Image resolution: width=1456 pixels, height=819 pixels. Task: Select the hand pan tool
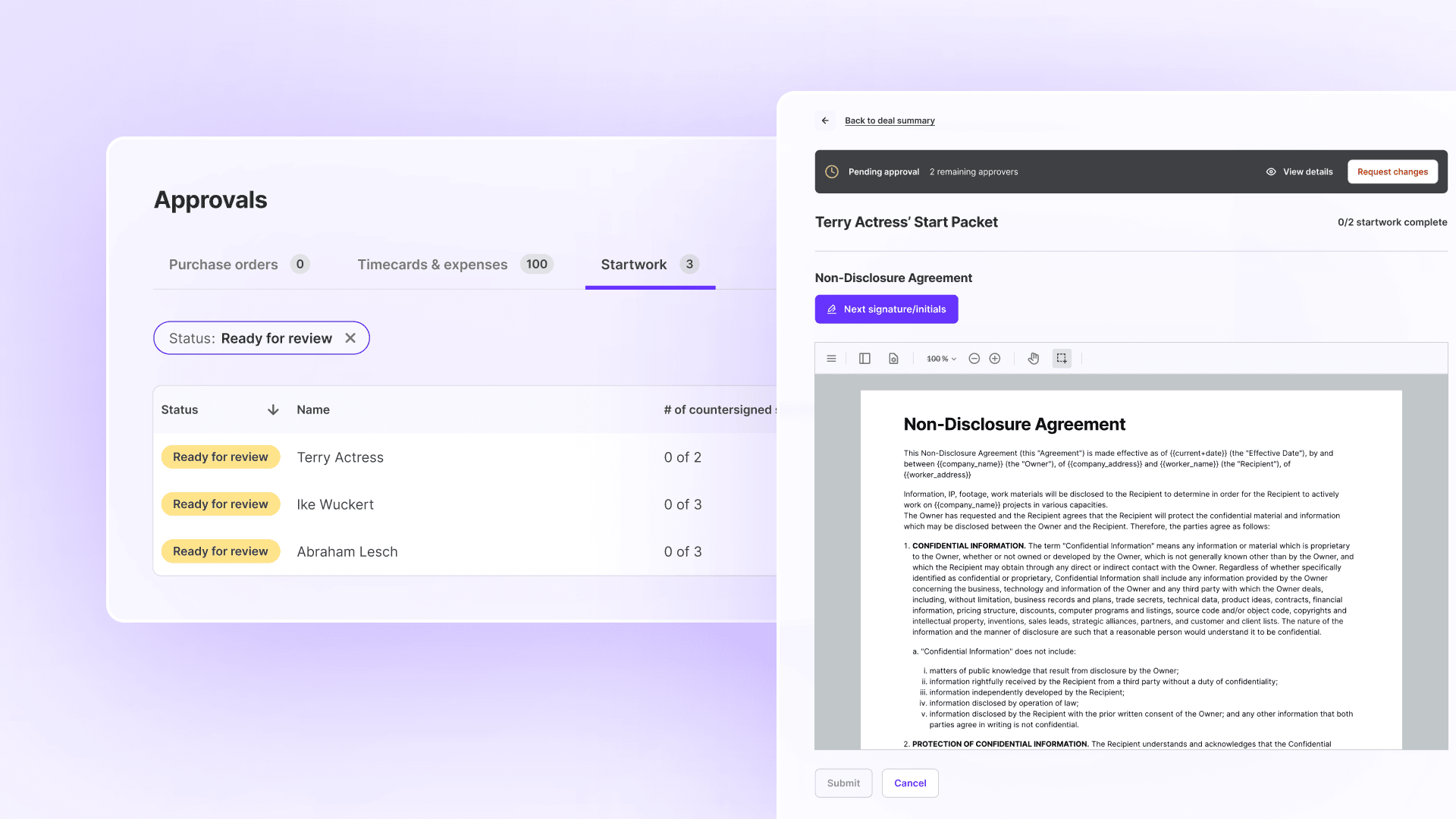[1033, 359]
